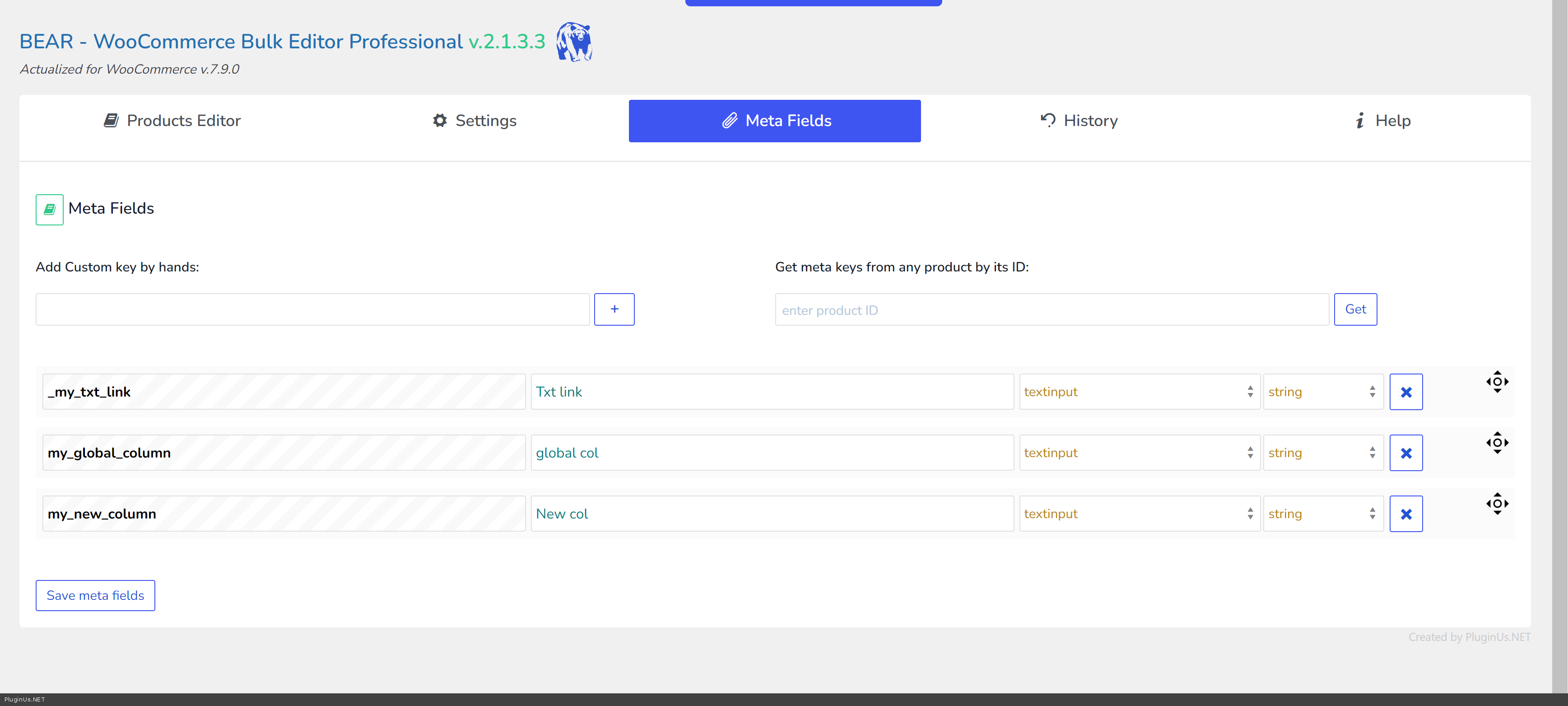Screen dimensions: 1568x706
Task: Switch to the Products Editor tab
Action: (x=172, y=121)
